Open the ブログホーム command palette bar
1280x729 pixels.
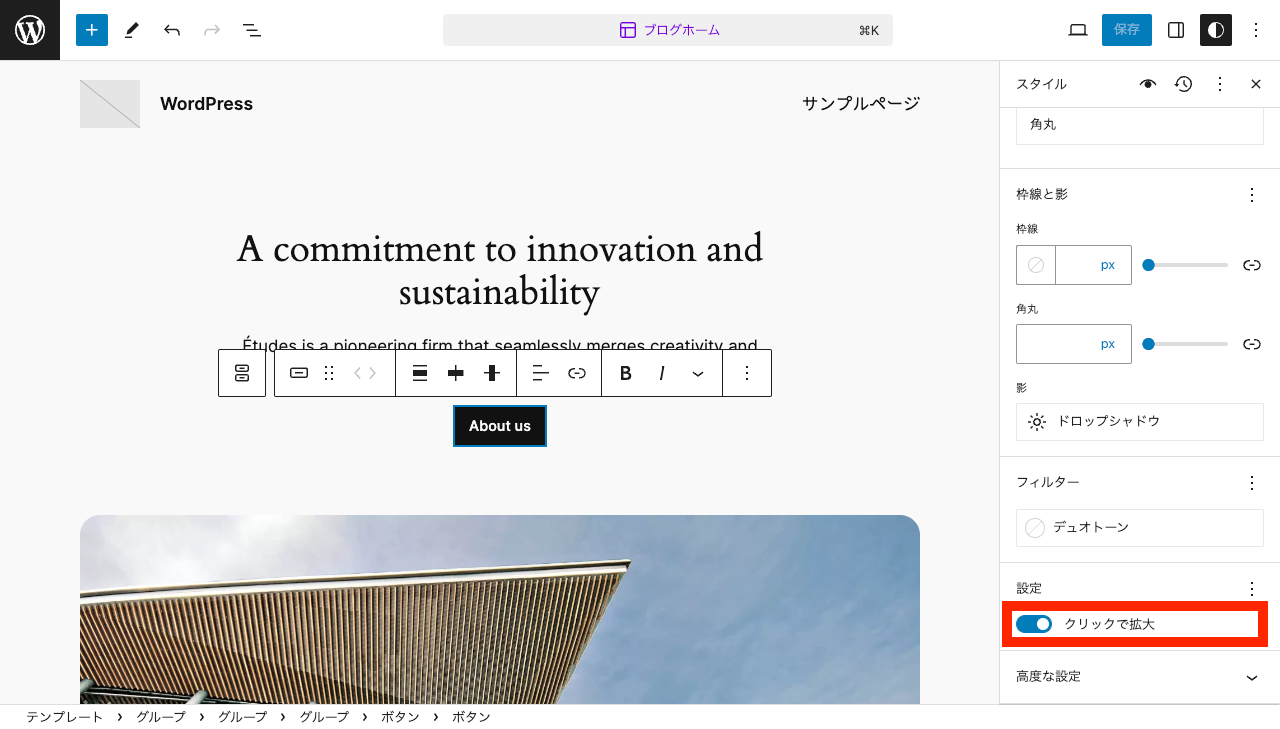(668, 30)
